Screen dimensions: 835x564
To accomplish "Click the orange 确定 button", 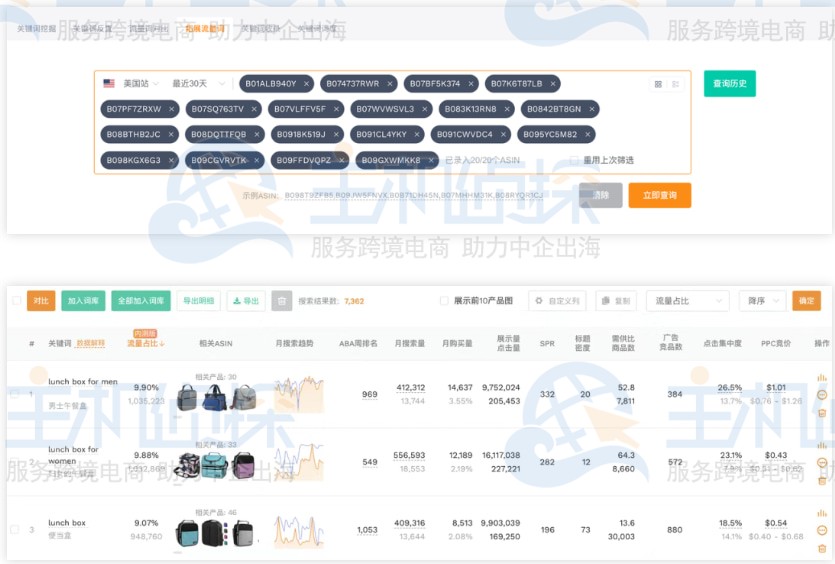I will tap(806, 301).
